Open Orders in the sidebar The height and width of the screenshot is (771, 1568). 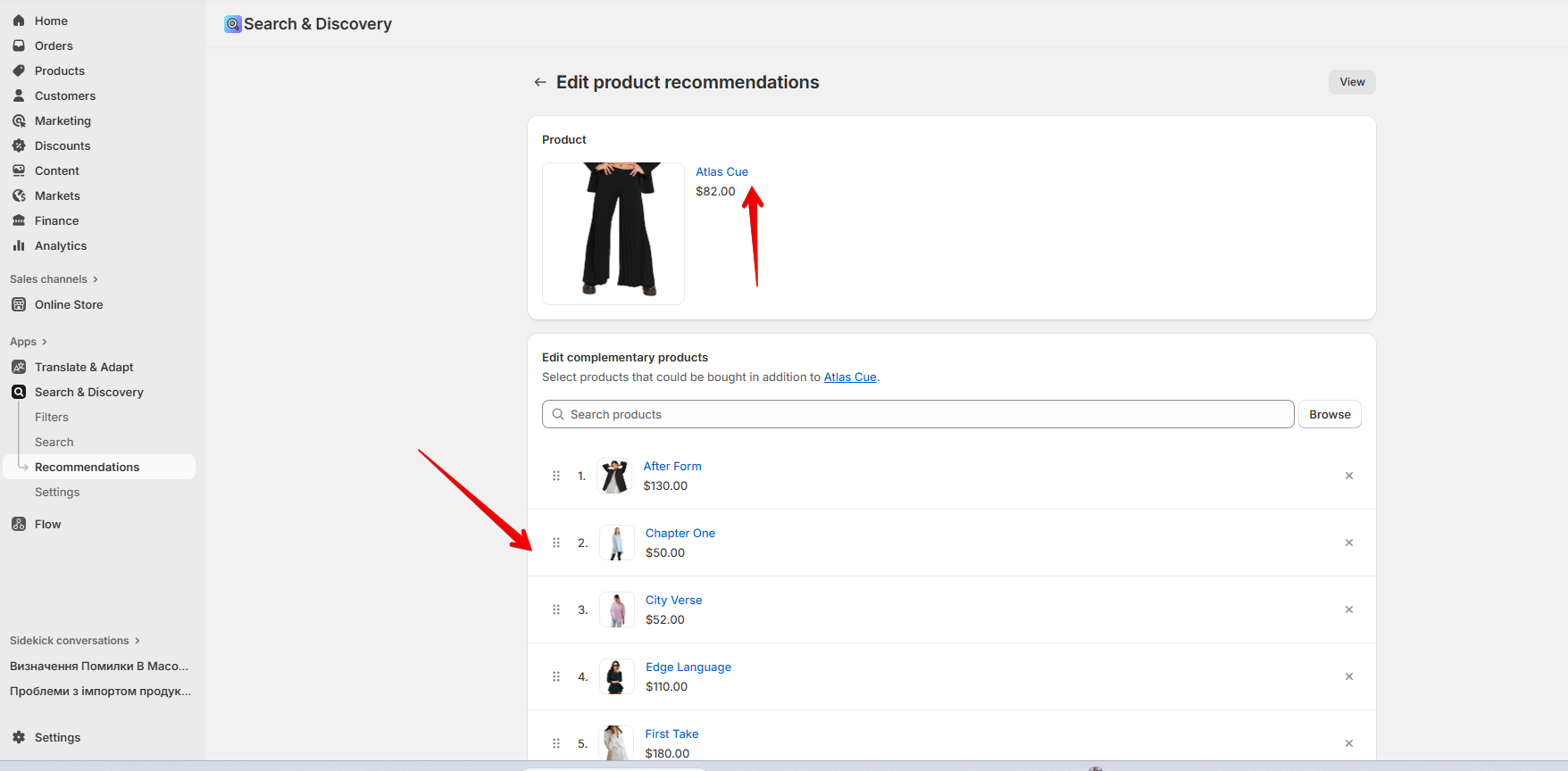pos(54,46)
